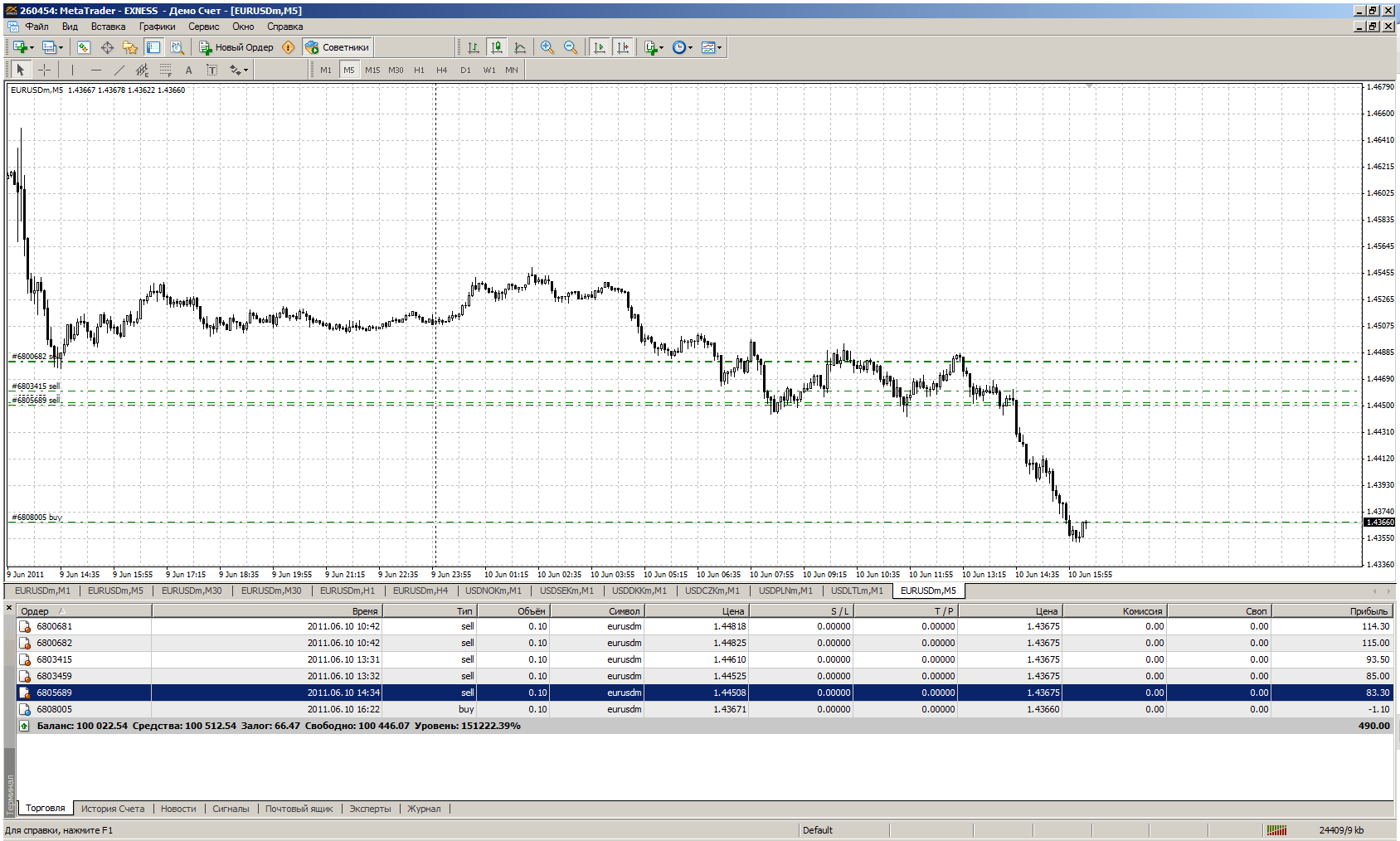This screenshot has height=841, width=1400.
Task: Expand the indicators dropdown arrow
Action: tap(662, 48)
